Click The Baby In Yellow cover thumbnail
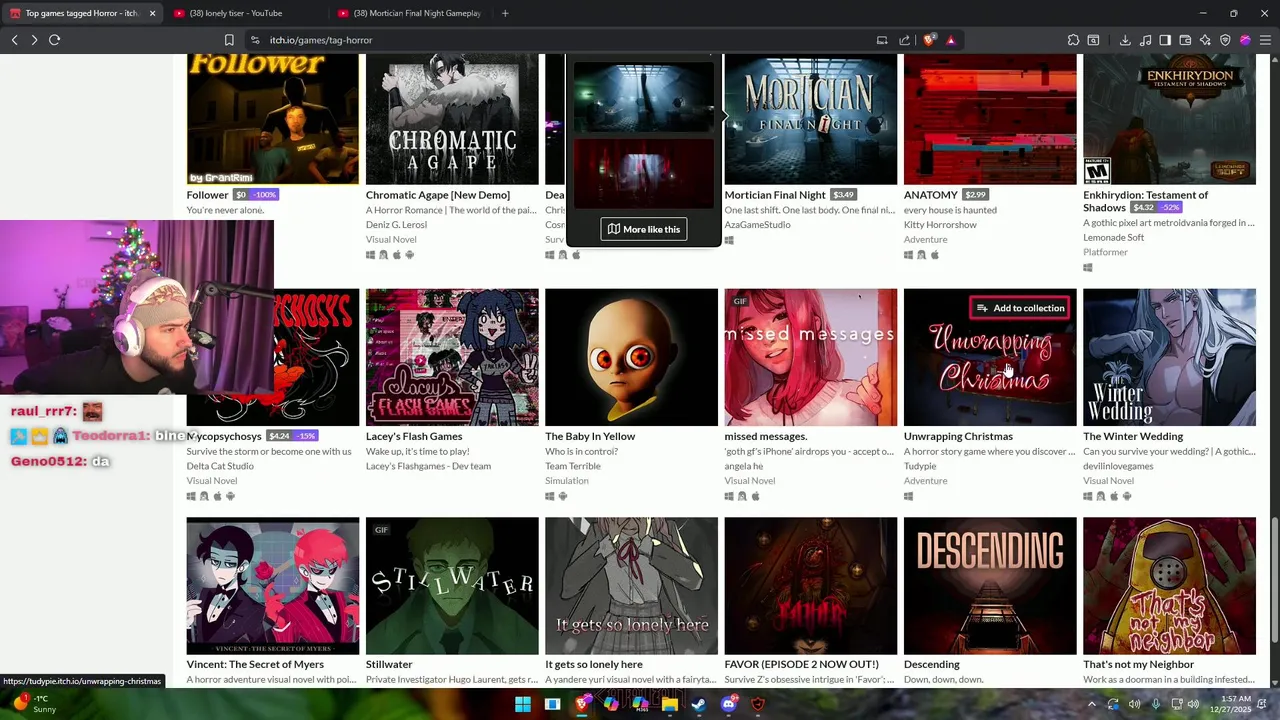This screenshot has height=720, width=1280. coord(631,357)
